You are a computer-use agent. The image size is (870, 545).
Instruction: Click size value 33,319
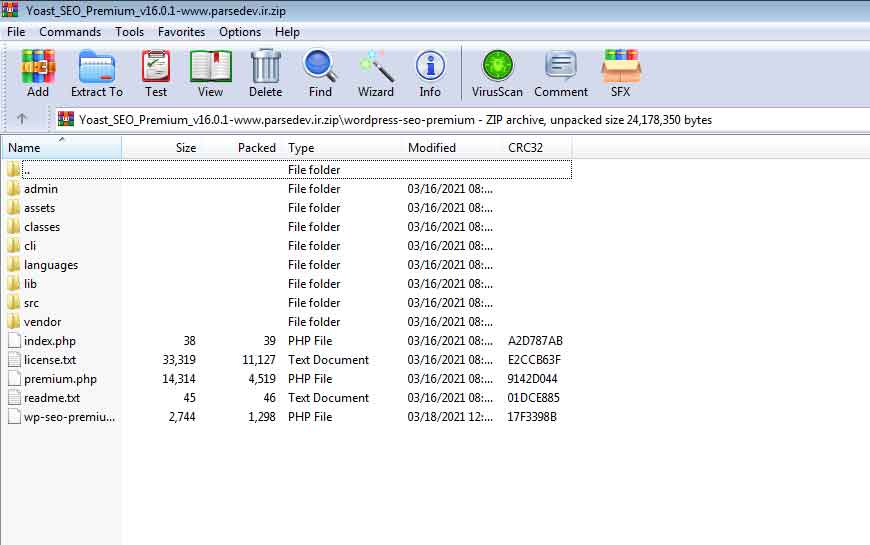pos(179,360)
